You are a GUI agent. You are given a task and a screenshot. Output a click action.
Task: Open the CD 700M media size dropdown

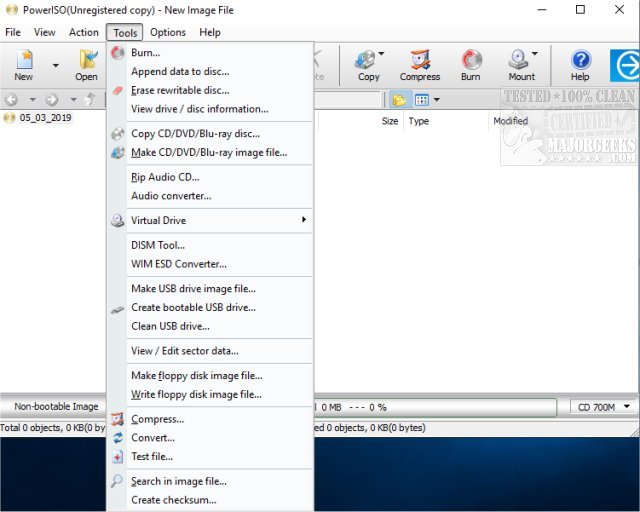(x=604, y=407)
